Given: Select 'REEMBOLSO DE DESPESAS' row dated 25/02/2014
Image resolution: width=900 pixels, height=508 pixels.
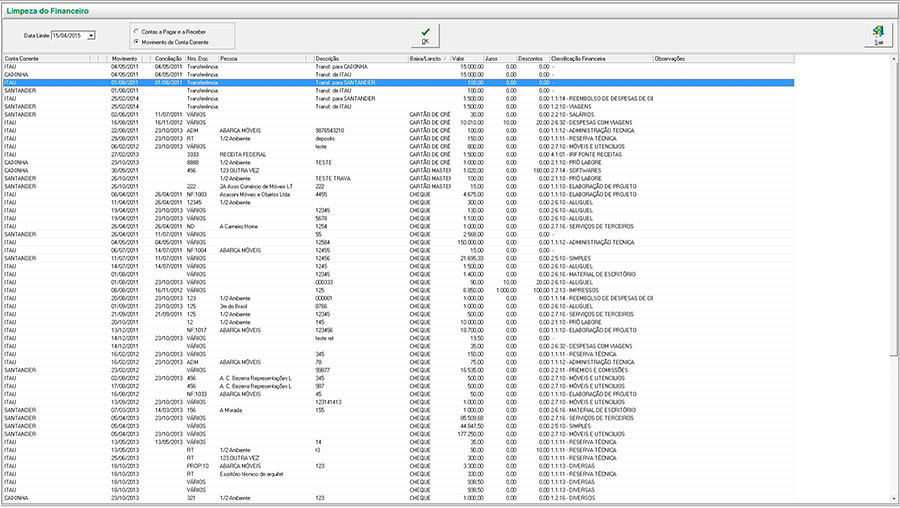Looking at the screenshot, I should [398, 99].
